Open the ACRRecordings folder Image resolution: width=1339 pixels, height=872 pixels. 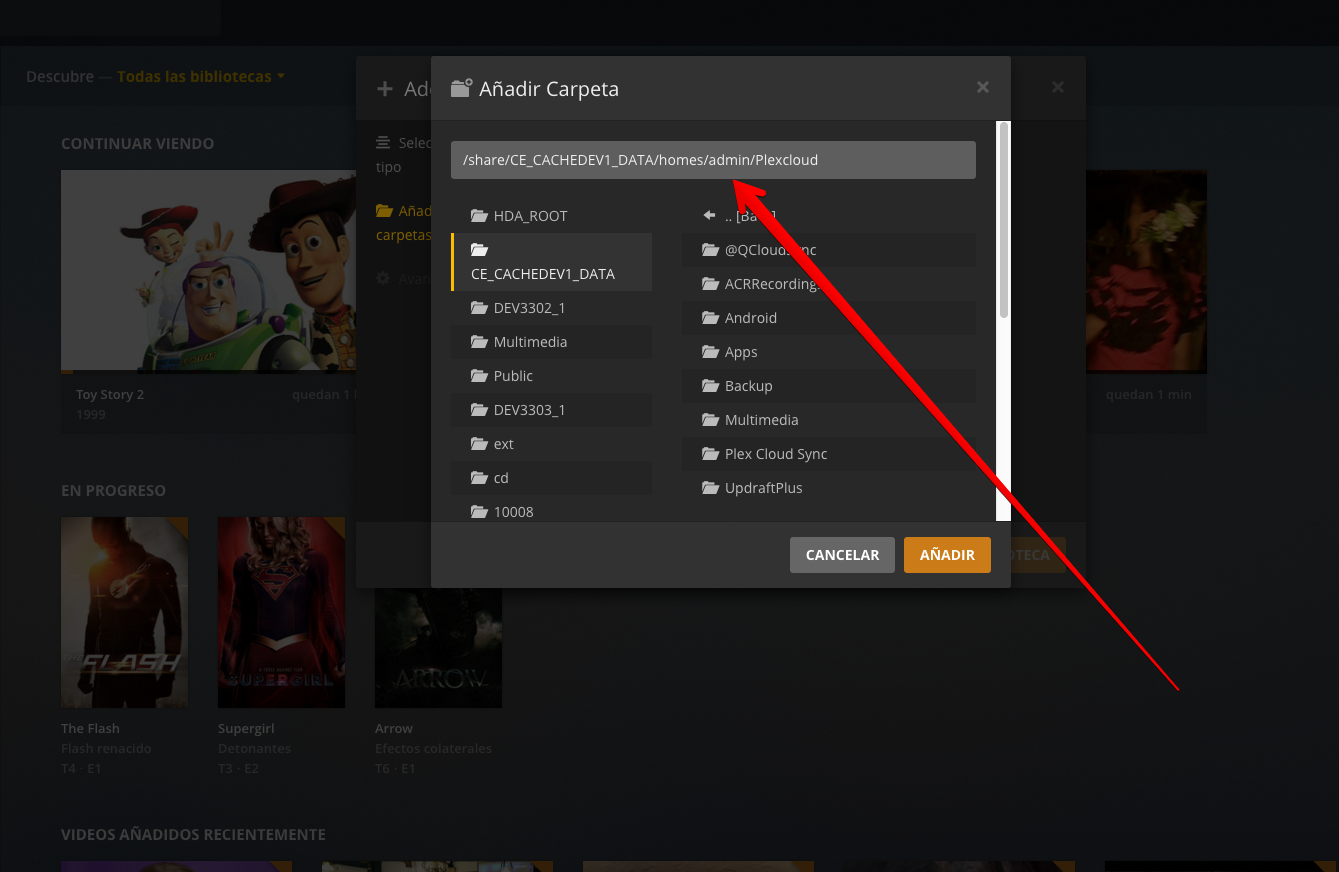829,284
